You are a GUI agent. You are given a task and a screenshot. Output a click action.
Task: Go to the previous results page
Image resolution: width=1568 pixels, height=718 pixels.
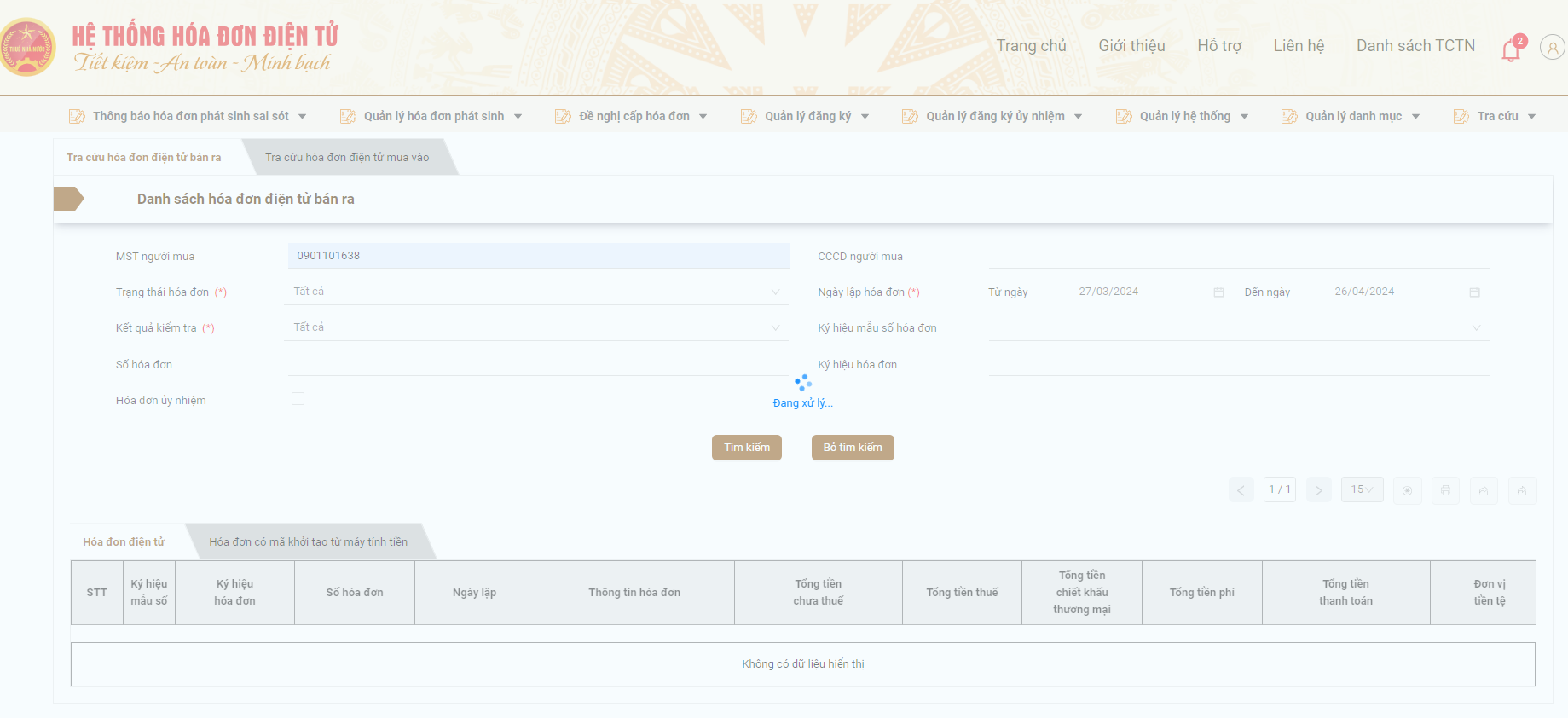(1241, 490)
